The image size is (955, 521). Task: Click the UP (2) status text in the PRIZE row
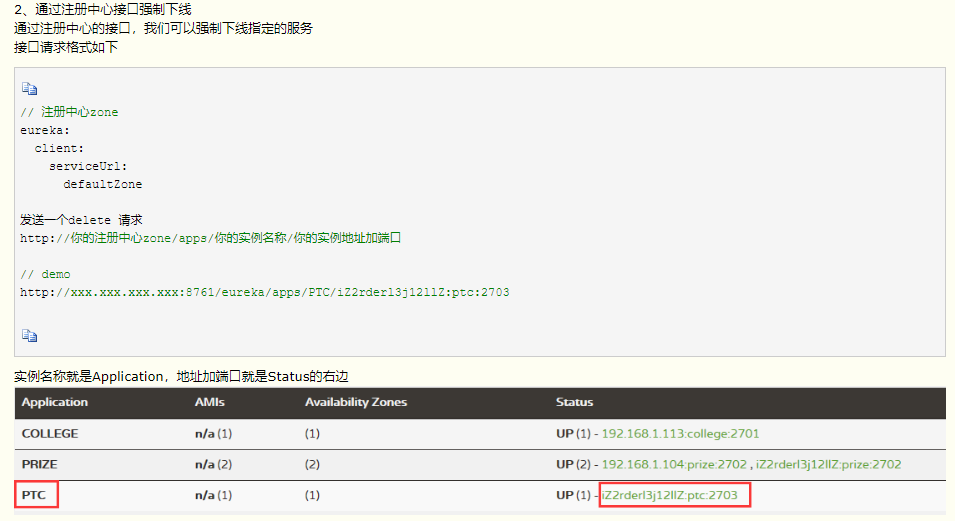[x=573, y=464]
